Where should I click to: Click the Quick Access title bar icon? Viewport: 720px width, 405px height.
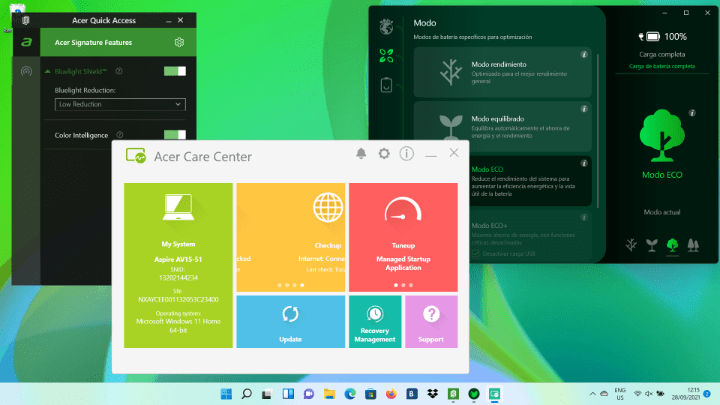(x=26, y=20)
